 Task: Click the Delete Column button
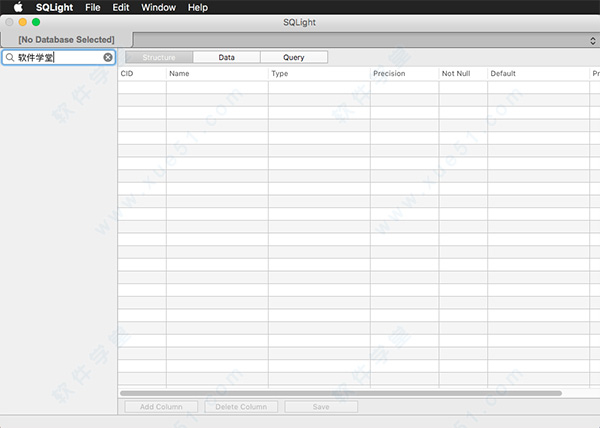click(241, 407)
